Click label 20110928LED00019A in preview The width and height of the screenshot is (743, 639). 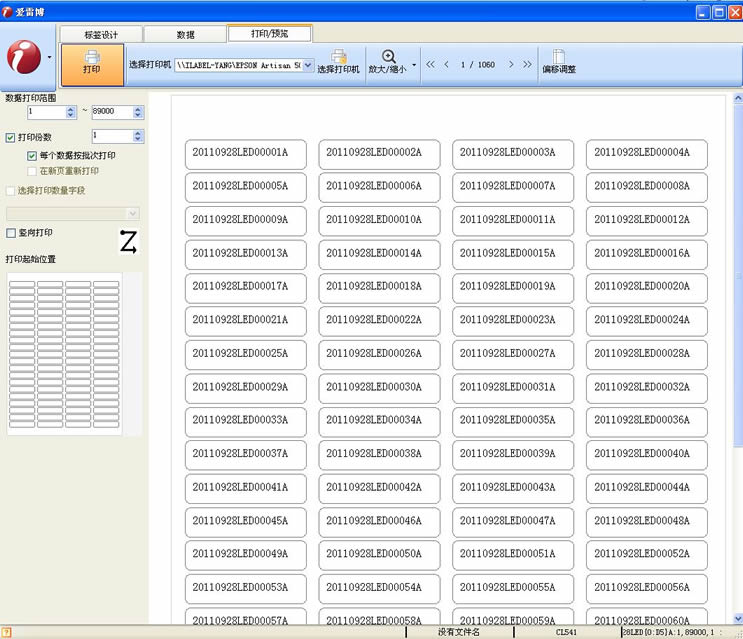point(513,288)
